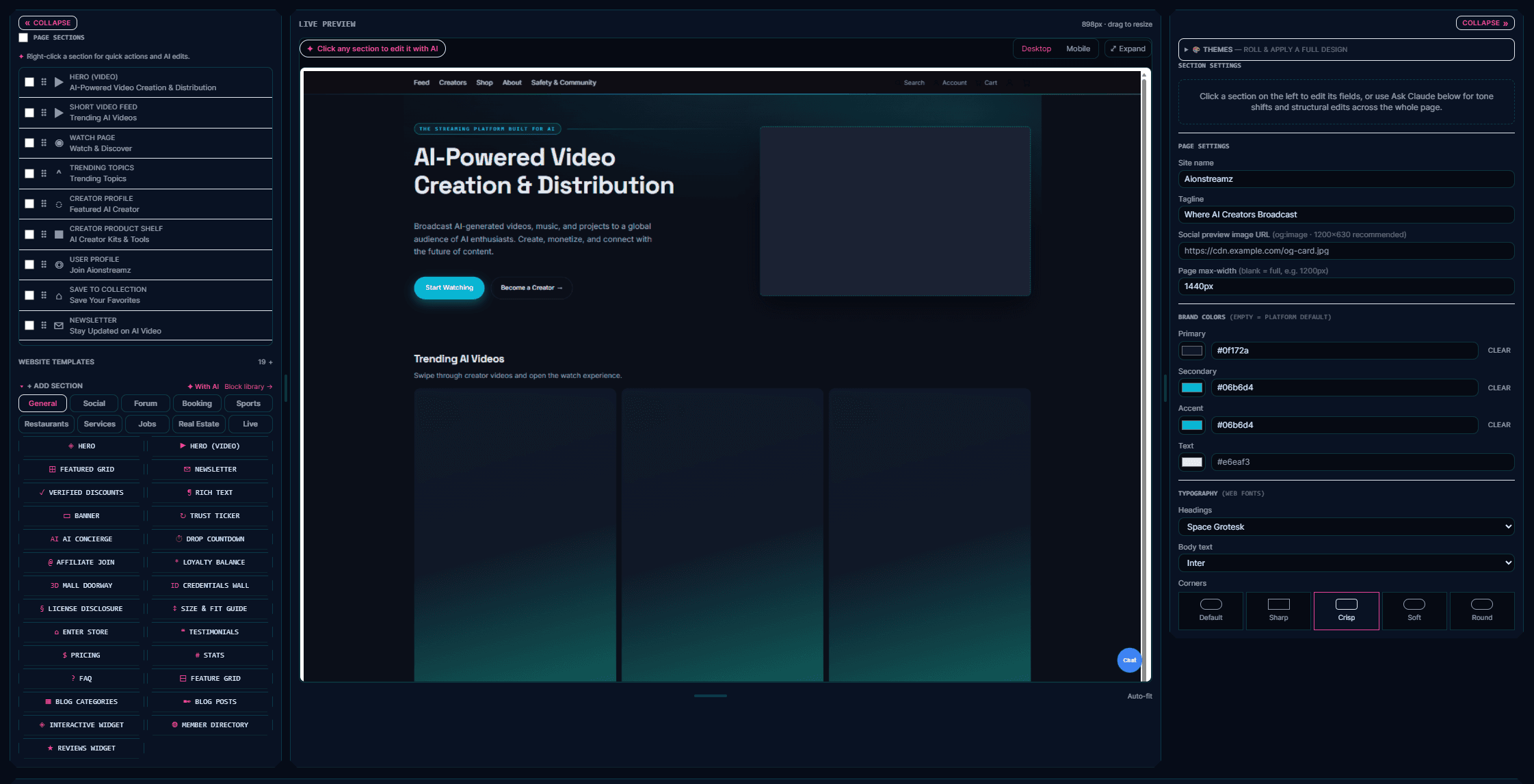
Task: Add a Testimonials block
Action: pyautogui.click(x=210, y=632)
